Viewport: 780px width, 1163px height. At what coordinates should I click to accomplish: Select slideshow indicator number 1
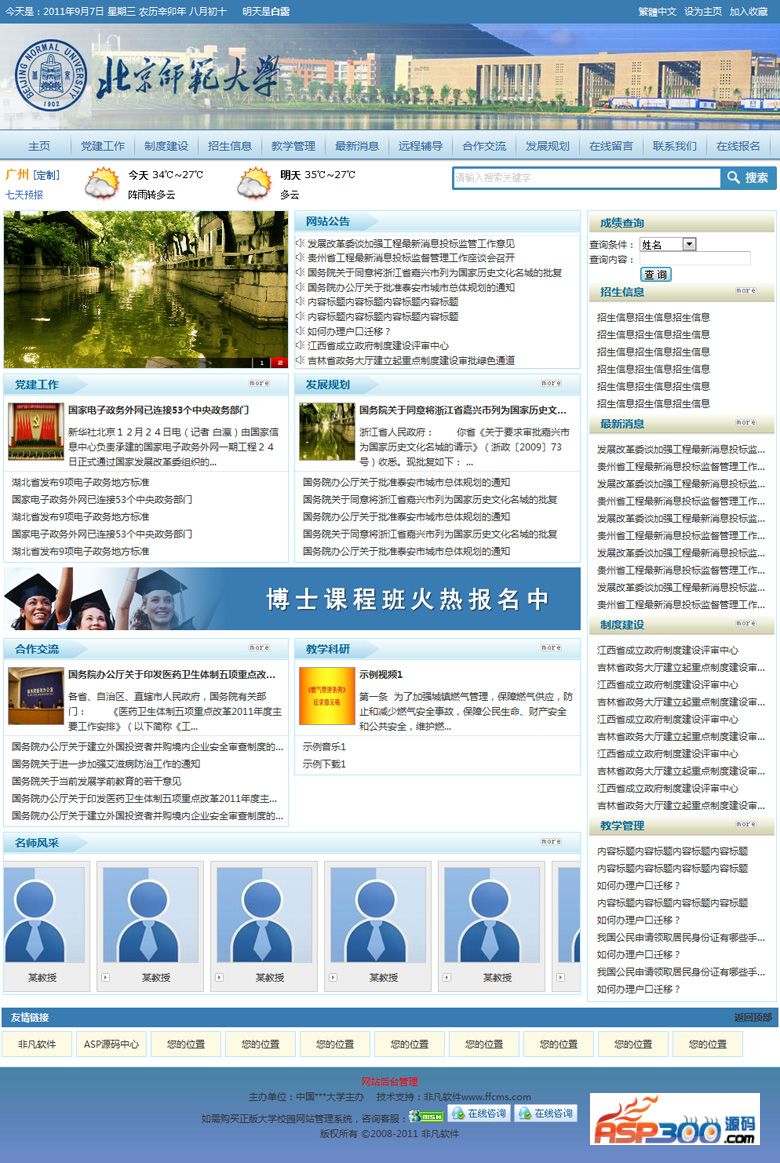click(x=262, y=363)
